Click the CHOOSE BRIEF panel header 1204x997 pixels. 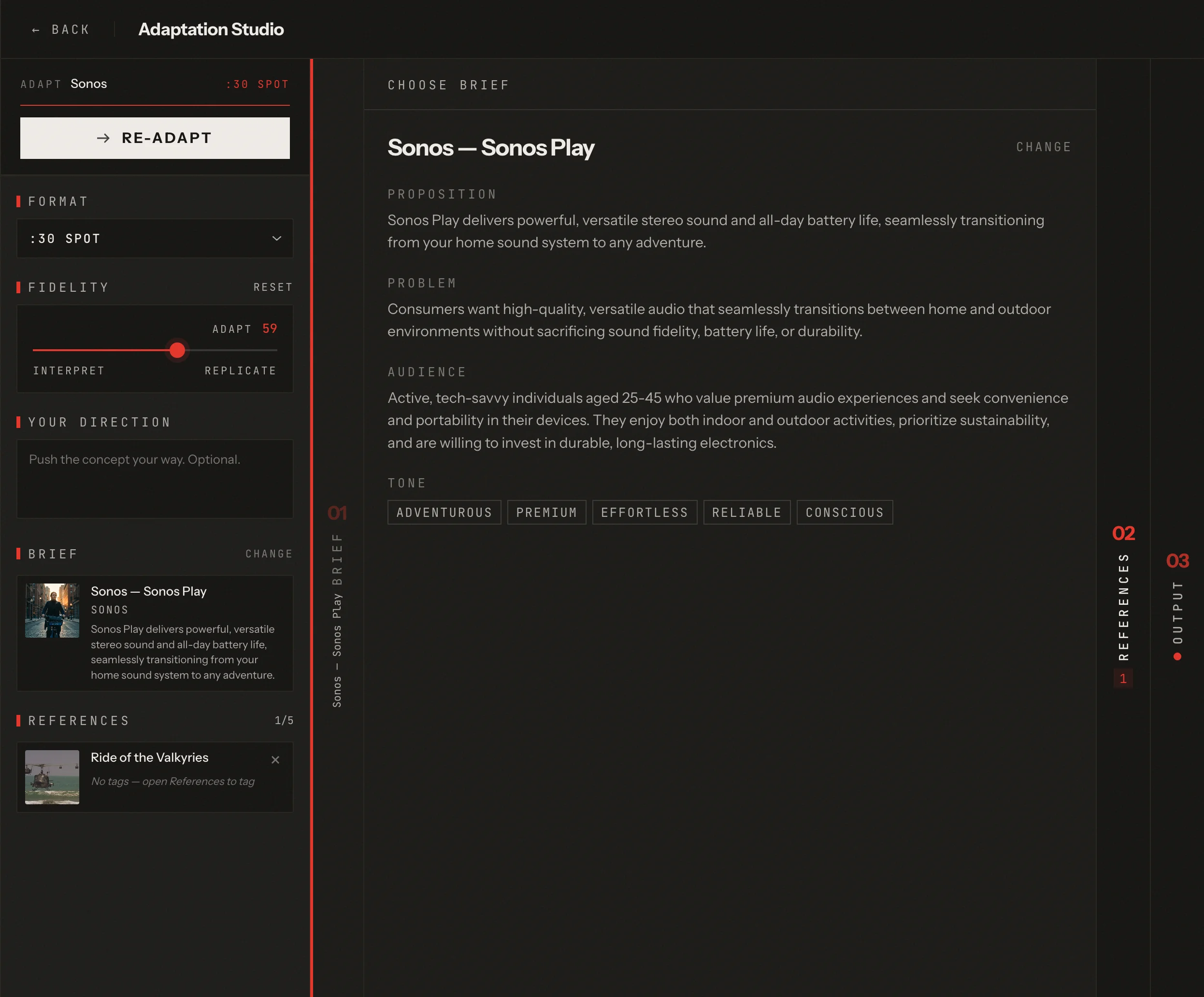448,85
